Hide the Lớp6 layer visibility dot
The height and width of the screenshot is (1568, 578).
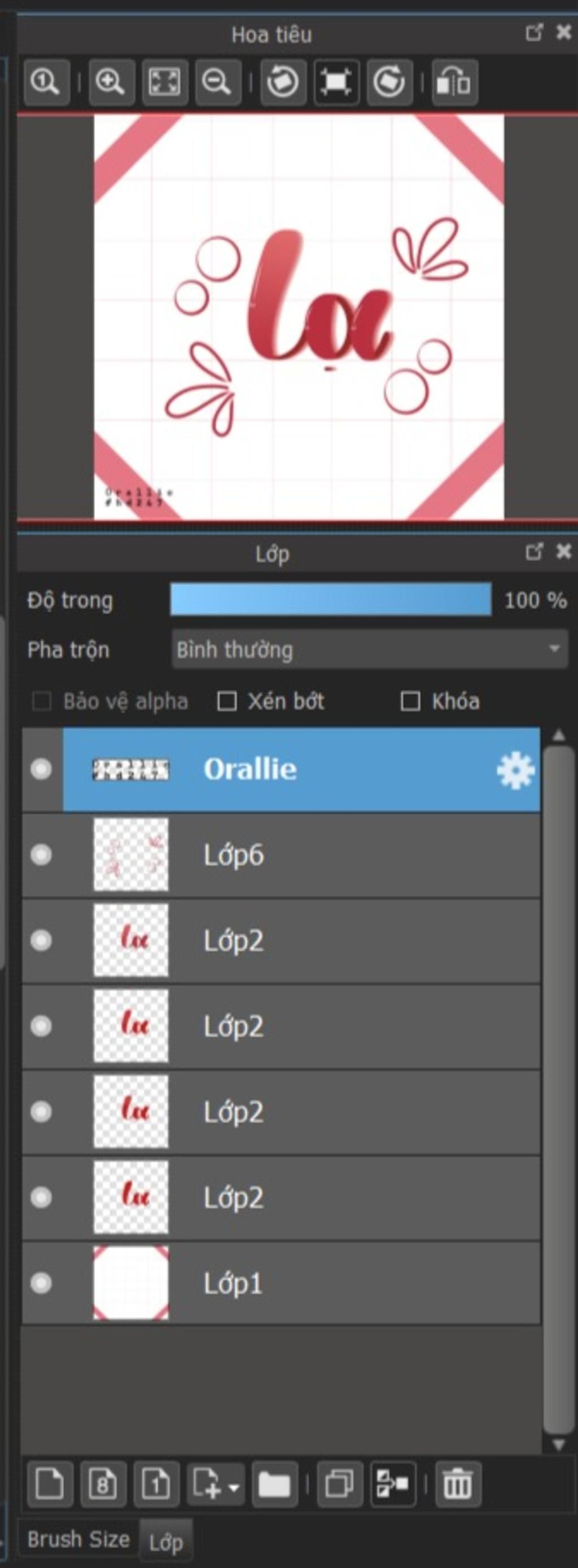(x=41, y=855)
